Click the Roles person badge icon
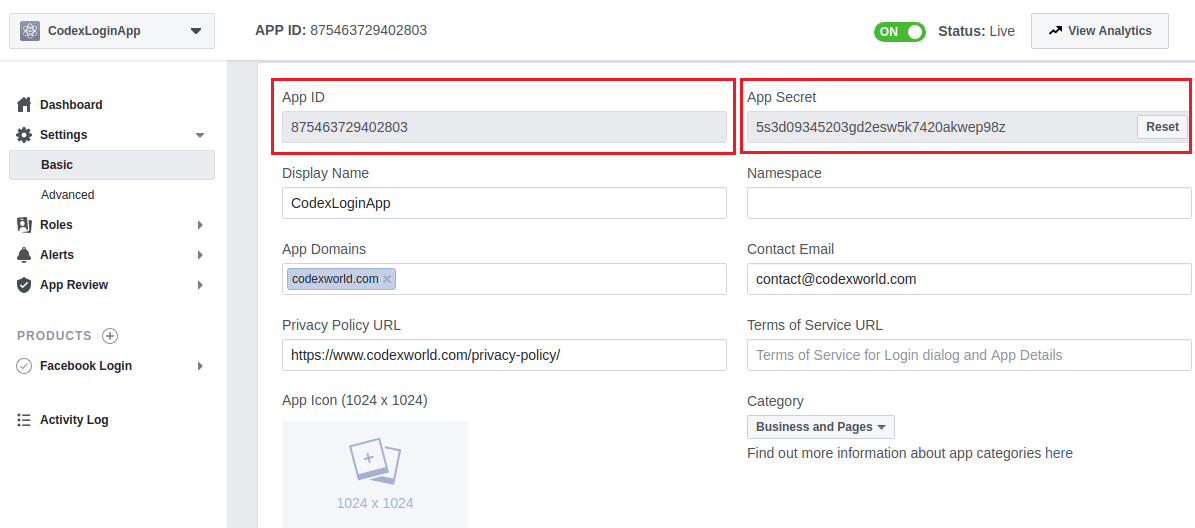This screenshot has width=1195, height=528. pyautogui.click(x=24, y=225)
